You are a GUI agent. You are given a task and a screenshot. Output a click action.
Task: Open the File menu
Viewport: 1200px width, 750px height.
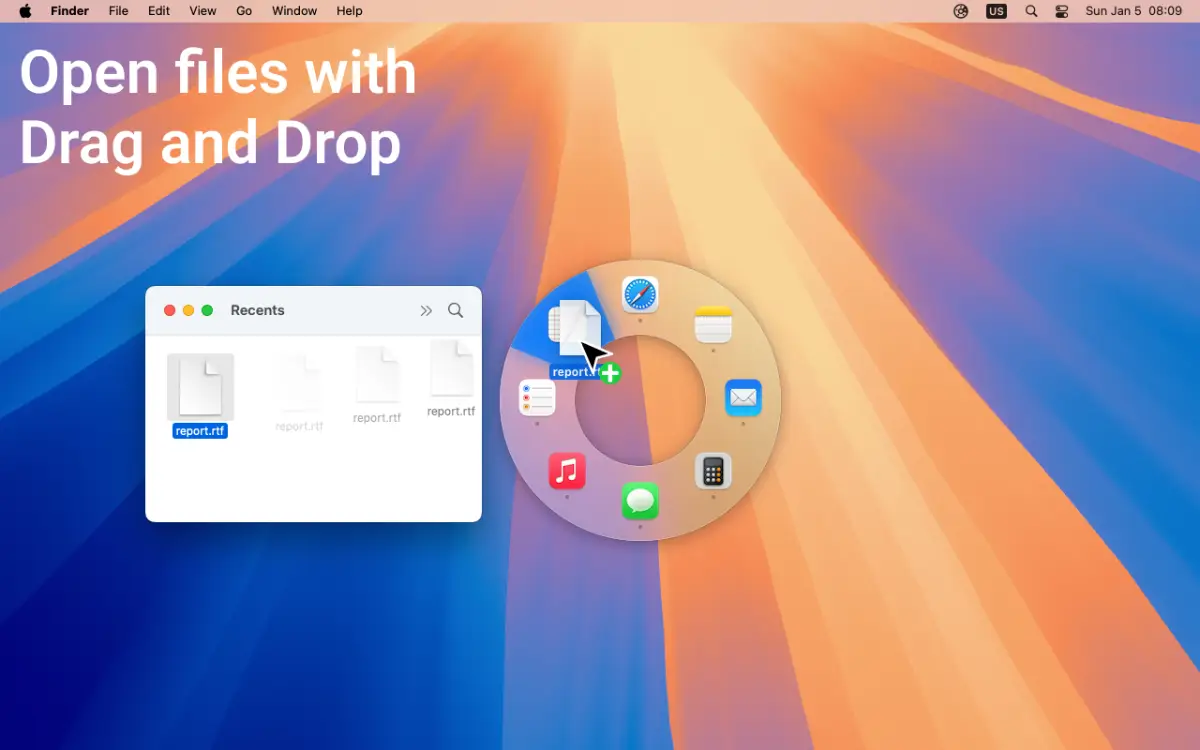118,11
